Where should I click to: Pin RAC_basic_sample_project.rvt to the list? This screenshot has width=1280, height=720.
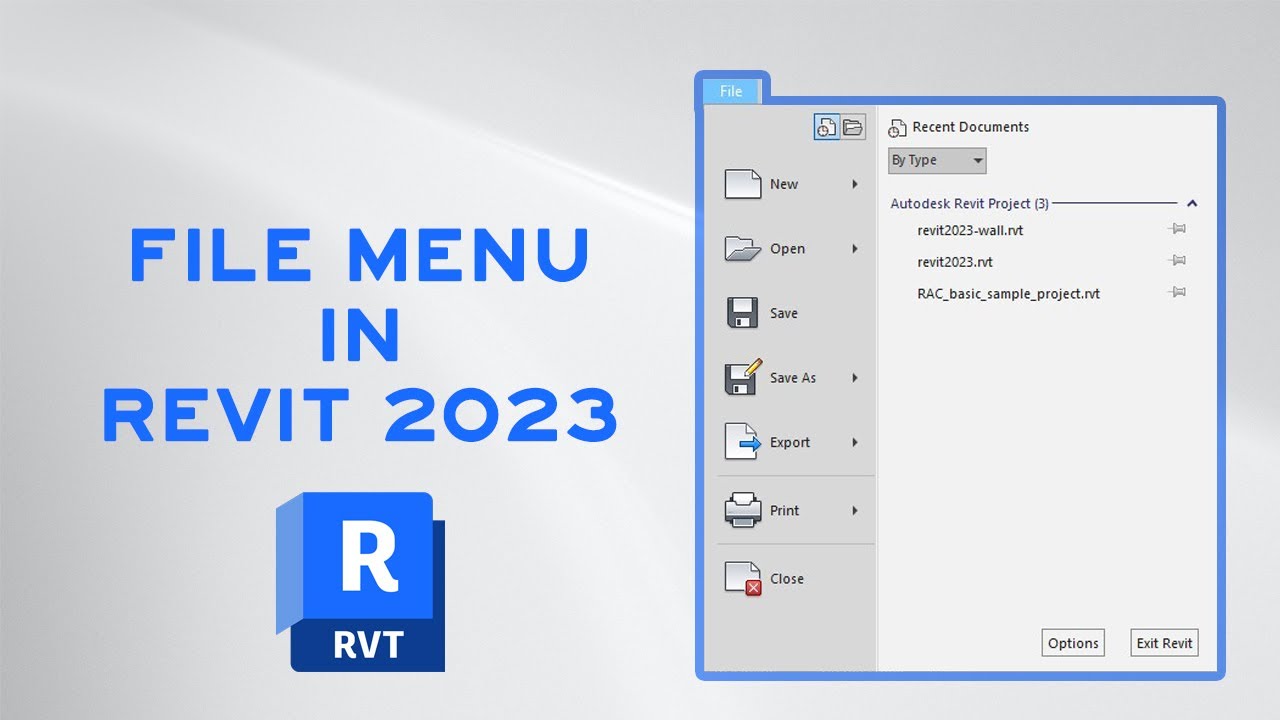tap(1178, 293)
